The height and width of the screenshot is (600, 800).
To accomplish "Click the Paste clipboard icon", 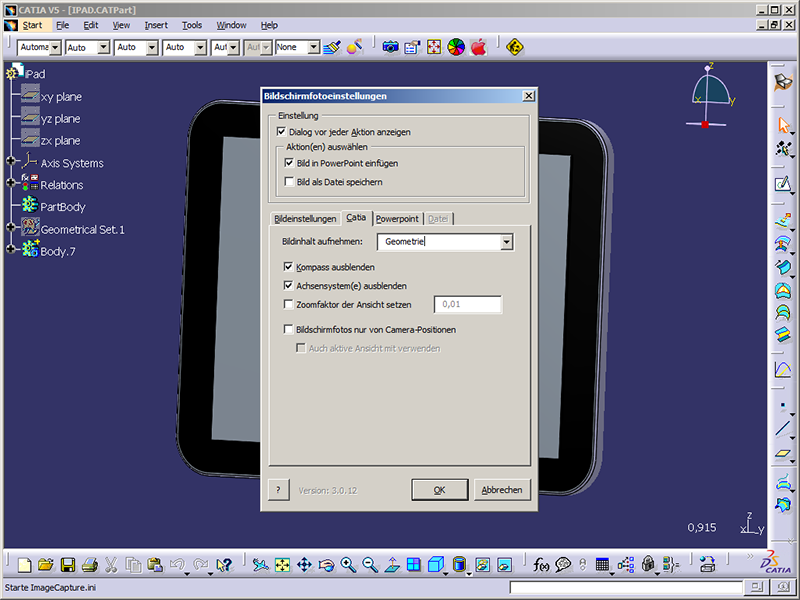I will (x=155, y=564).
